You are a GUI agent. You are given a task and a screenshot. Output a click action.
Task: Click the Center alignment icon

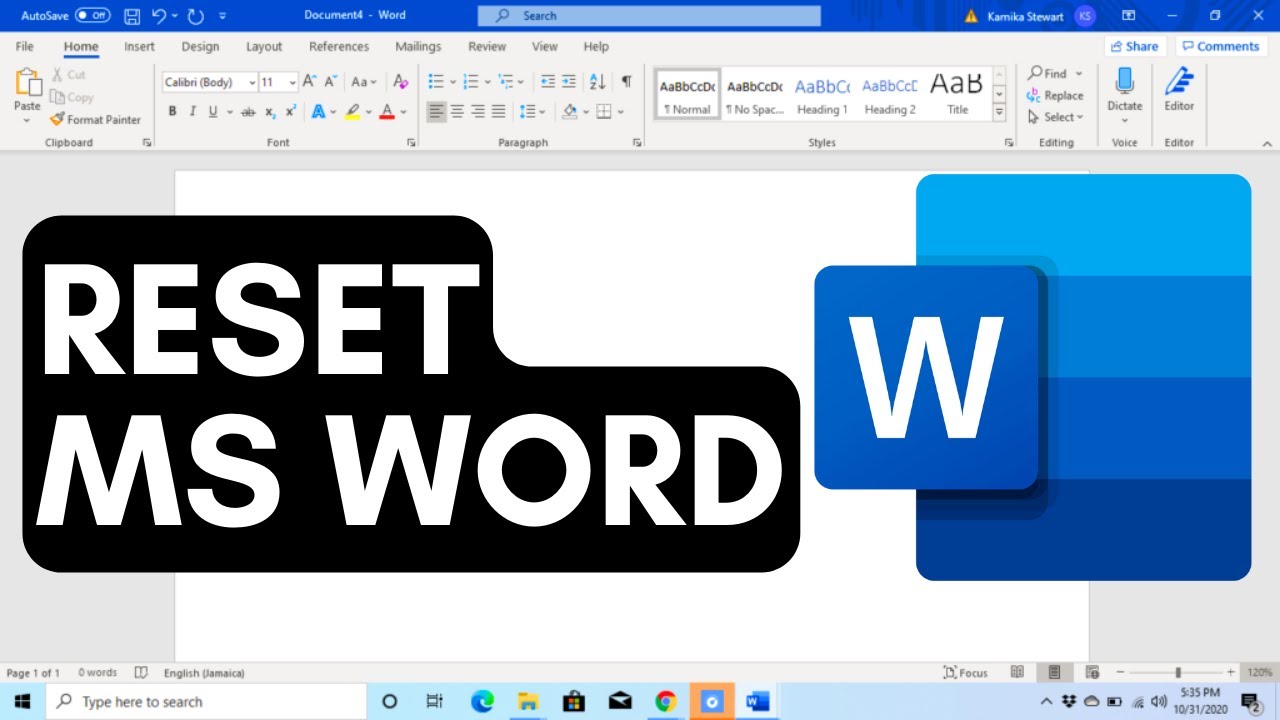click(x=457, y=111)
